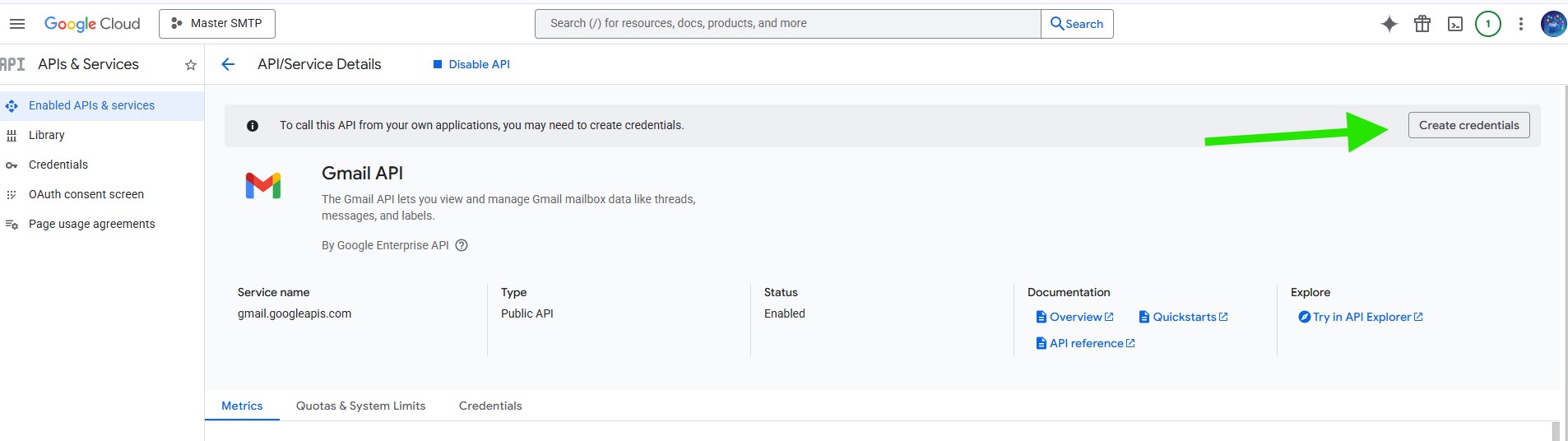Open Try in API Explorer link

(1361, 317)
